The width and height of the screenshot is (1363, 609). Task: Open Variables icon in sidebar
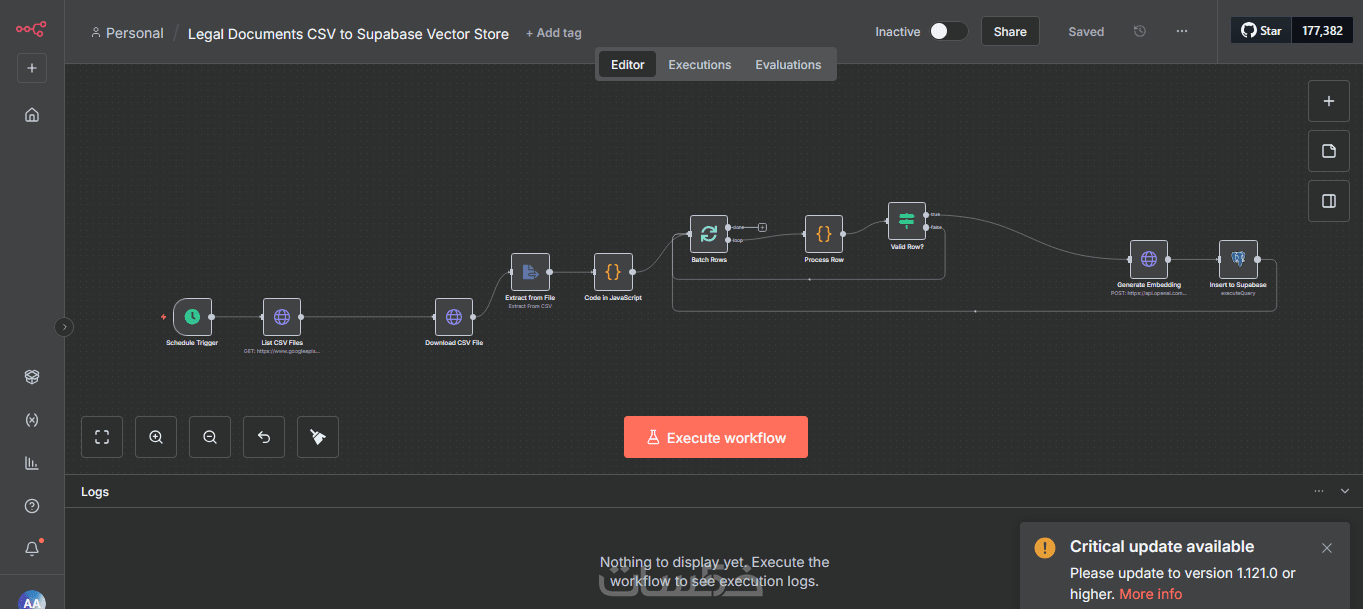click(x=32, y=420)
